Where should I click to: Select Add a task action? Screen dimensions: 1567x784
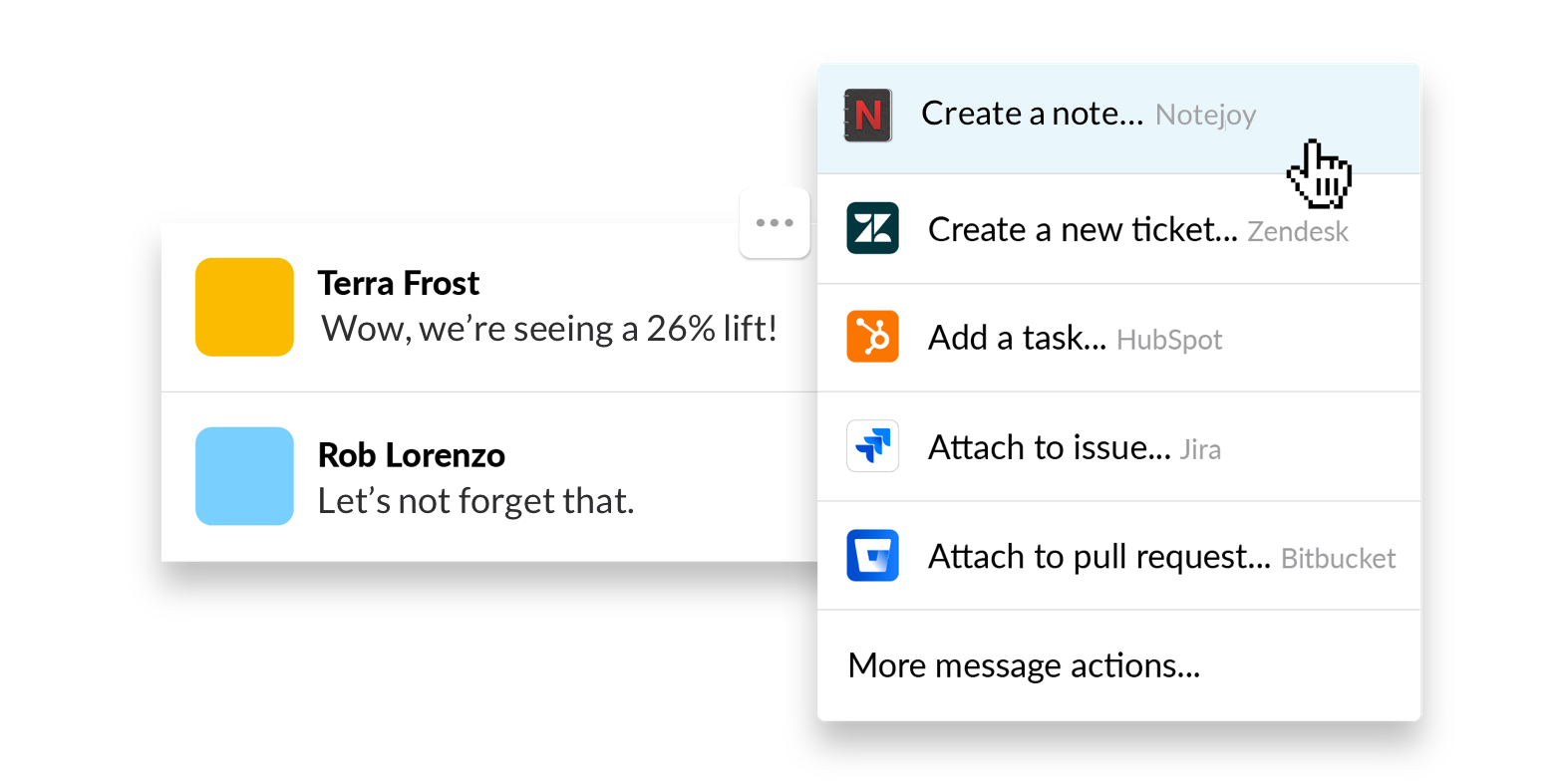(1118, 338)
